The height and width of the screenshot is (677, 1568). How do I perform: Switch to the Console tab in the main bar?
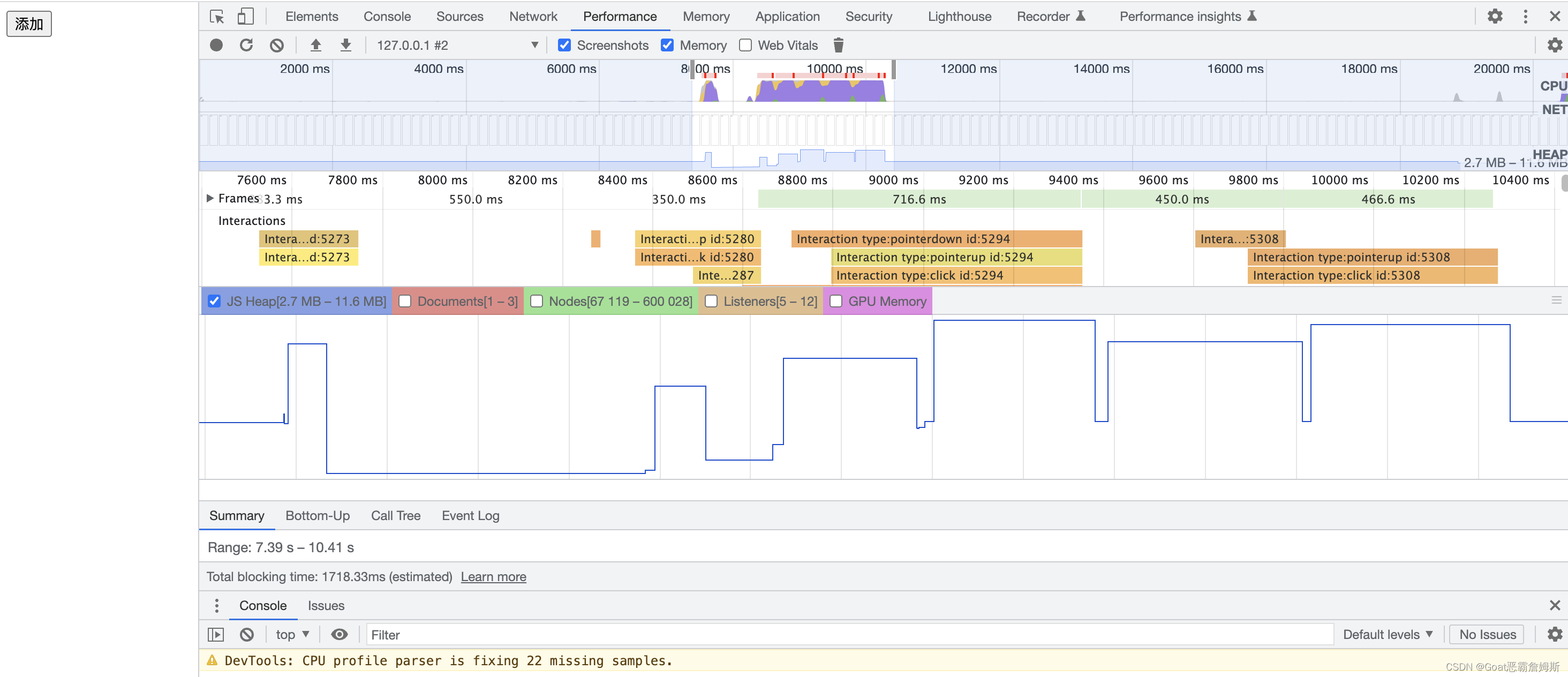pyautogui.click(x=387, y=17)
